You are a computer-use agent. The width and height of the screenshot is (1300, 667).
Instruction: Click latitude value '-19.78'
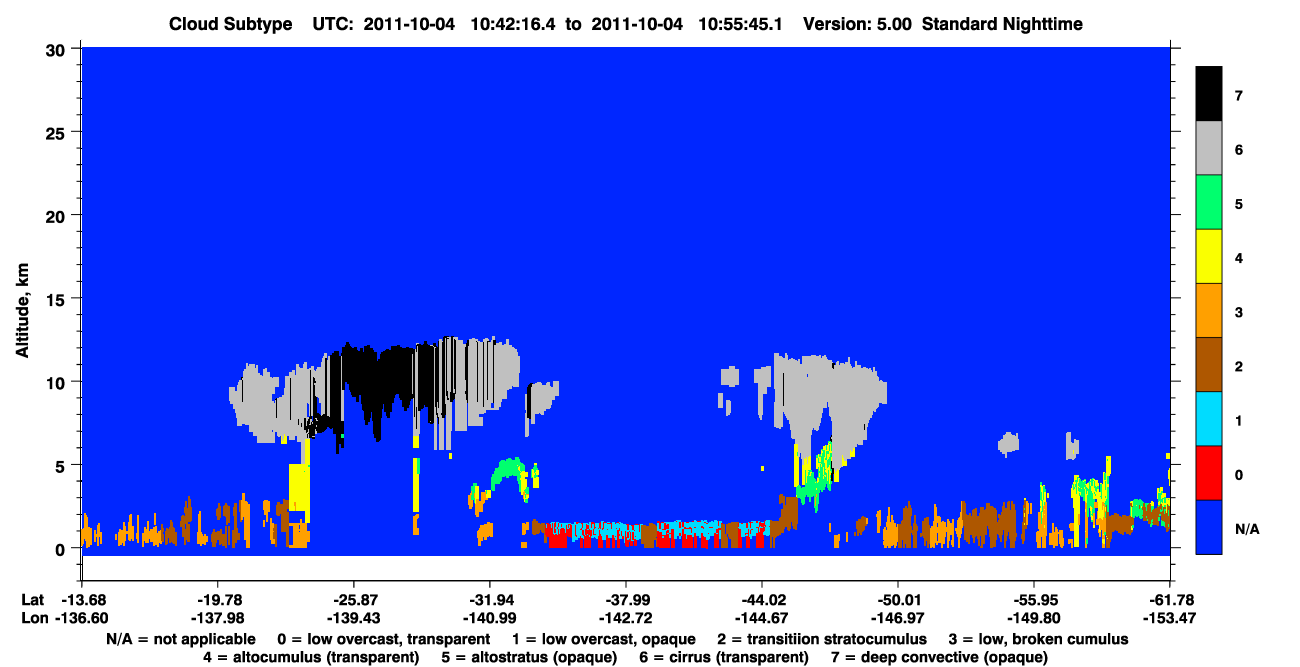pos(218,600)
